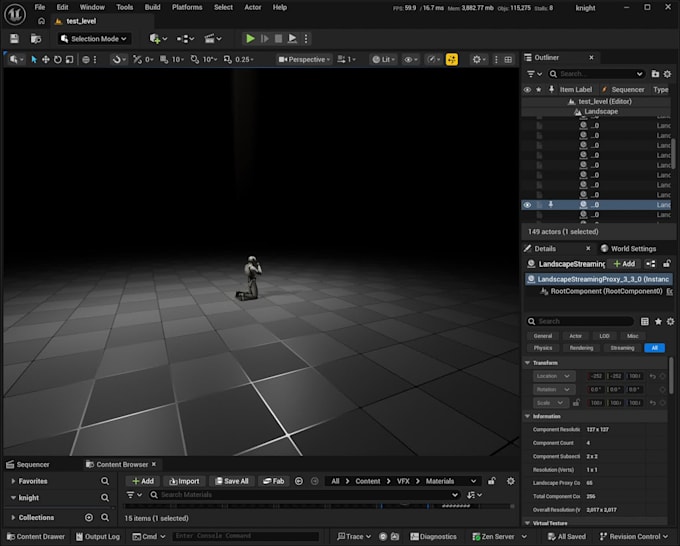Open Details property matrix grid icon
This screenshot has width=680, height=546.
pos(645,321)
